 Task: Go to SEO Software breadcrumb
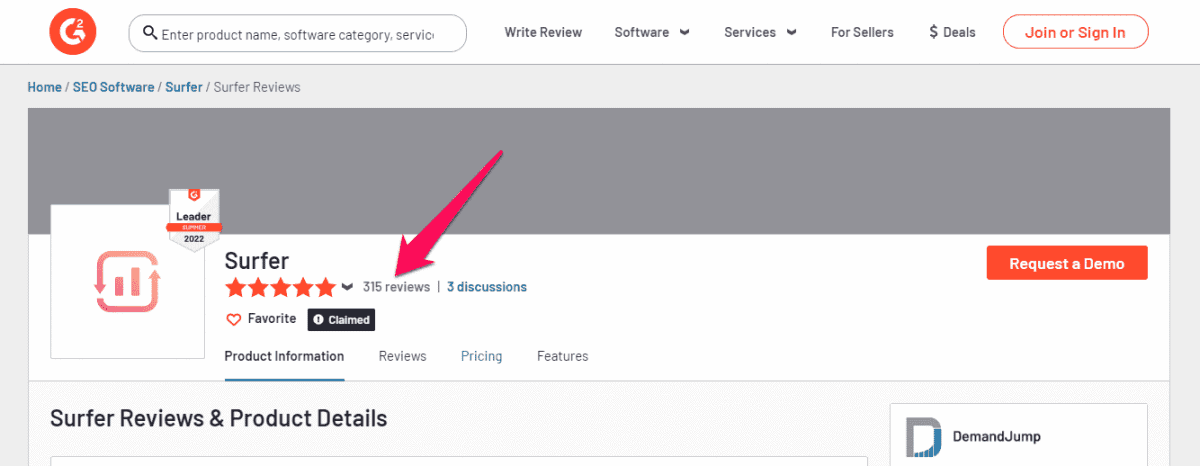113,87
